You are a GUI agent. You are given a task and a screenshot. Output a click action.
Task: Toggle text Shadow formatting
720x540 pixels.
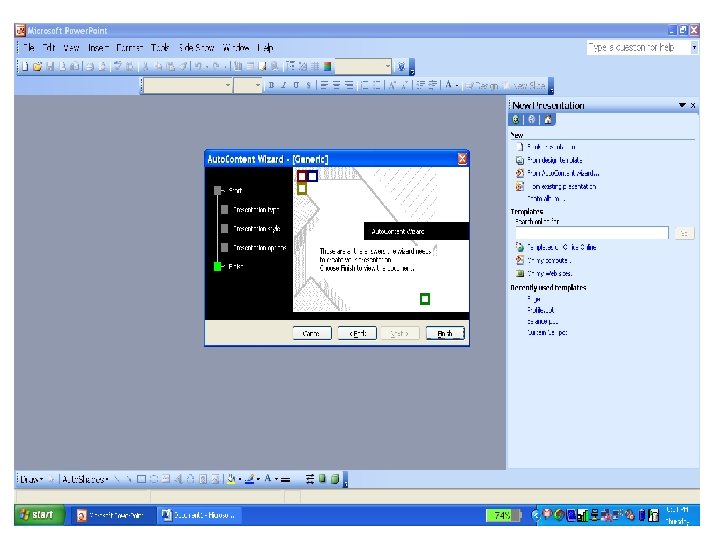coord(309,85)
